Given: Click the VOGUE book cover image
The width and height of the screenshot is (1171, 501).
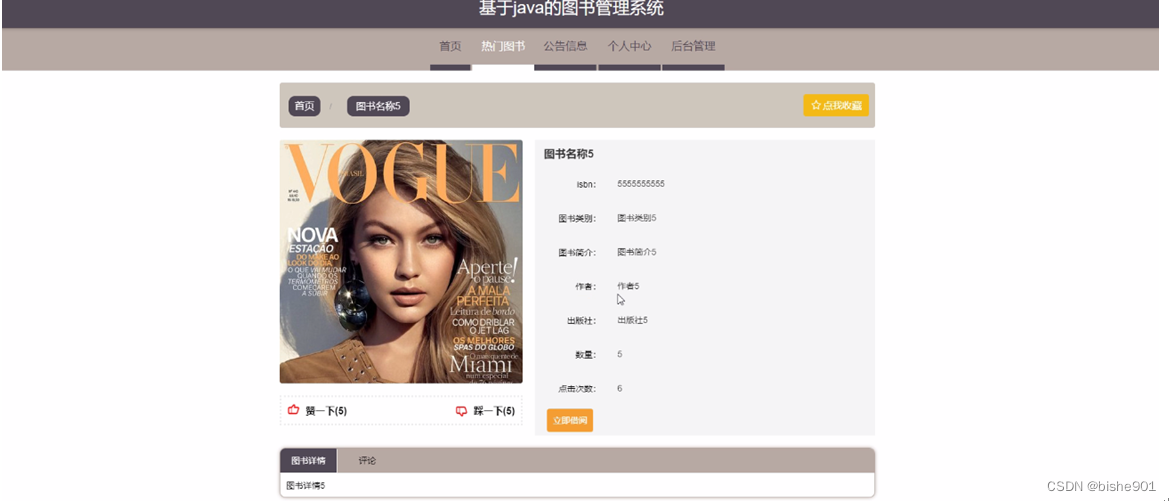Looking at the screenshot, I should coord(401,261).
